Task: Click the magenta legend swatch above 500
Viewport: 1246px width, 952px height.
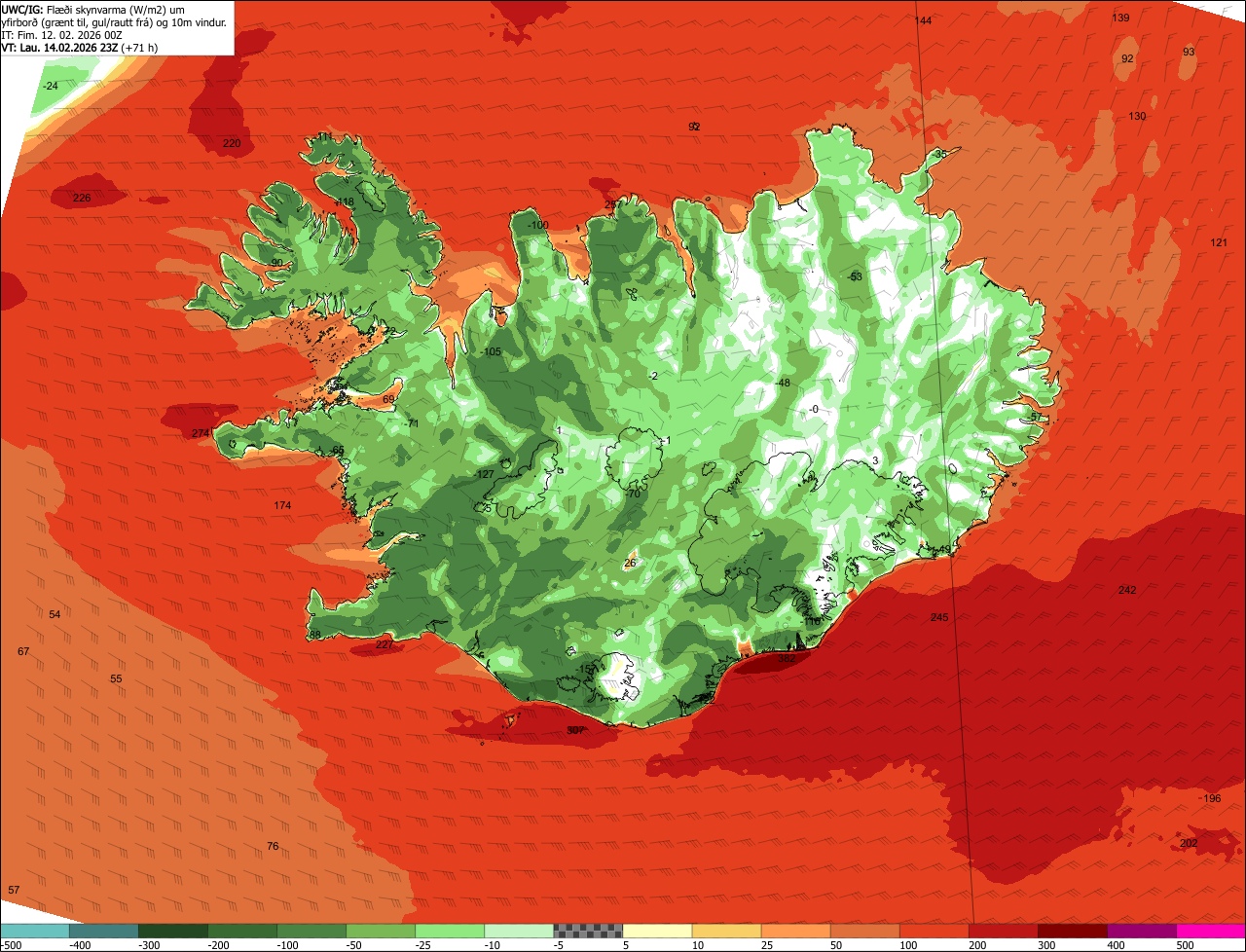Action: click(x=1211, y=931)
